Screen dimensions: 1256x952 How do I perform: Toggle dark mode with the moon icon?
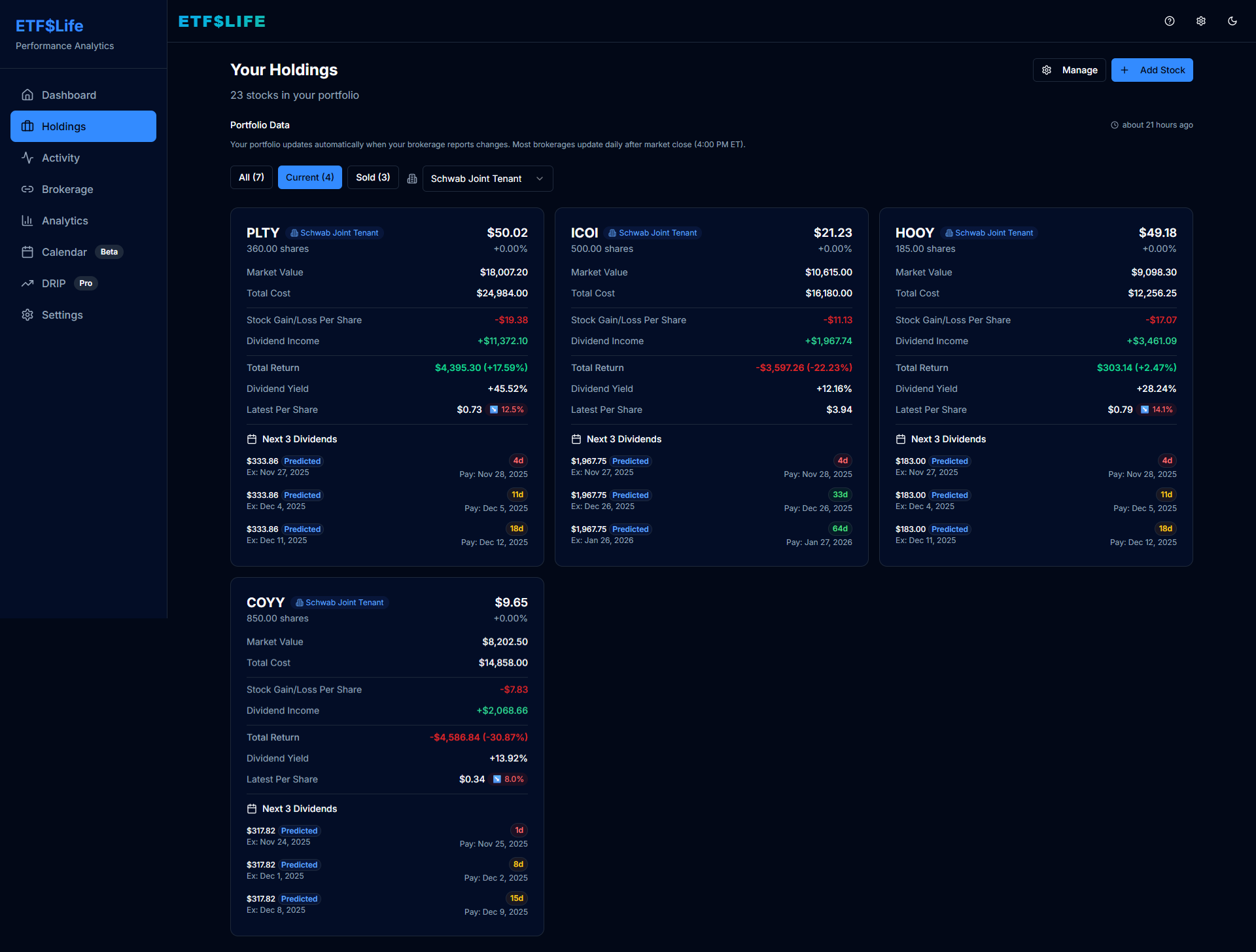click(x=1232, y=20)
